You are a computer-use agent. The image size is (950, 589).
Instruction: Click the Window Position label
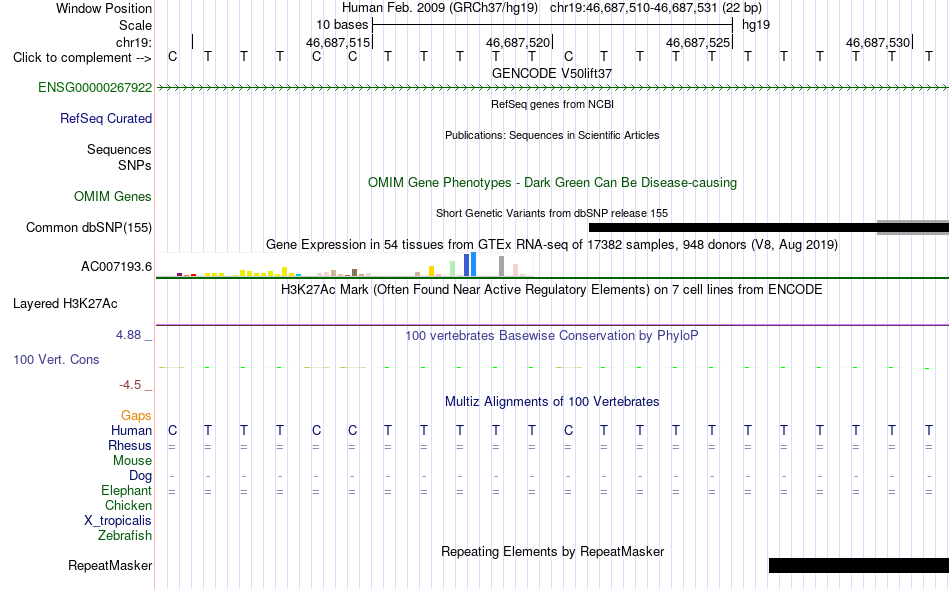pyautogui.click(x=104, y=8)
